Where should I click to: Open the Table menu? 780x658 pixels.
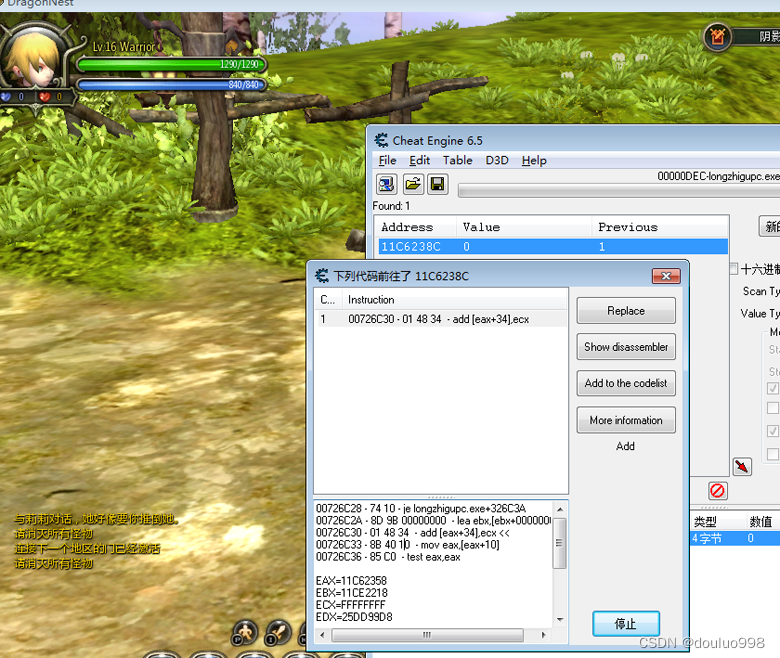coord(458,160)
